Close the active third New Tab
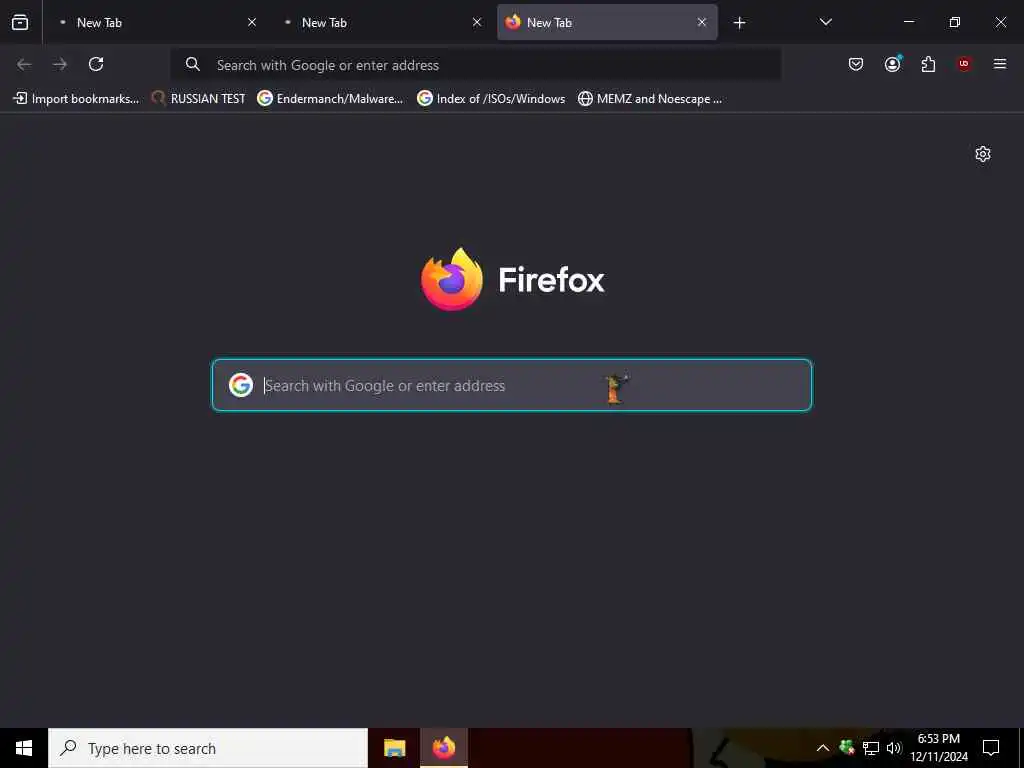 [x=702, y=22]
